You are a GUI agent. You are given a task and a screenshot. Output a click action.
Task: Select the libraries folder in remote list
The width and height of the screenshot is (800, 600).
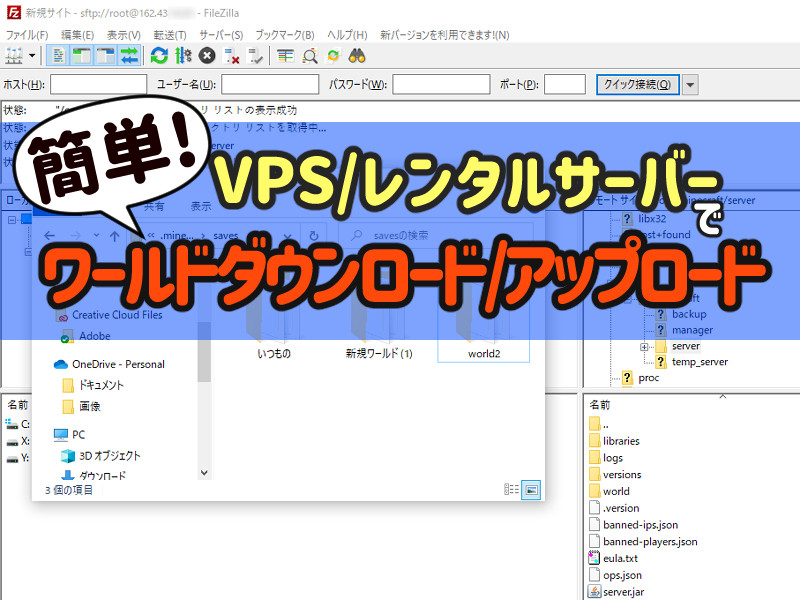click(x=614, y=441)
